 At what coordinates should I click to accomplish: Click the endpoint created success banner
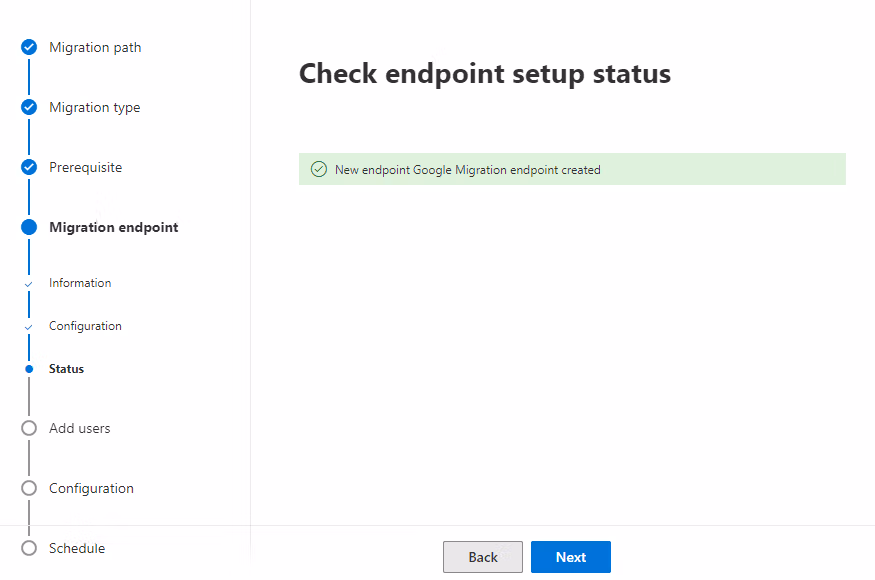pos(572,170)
